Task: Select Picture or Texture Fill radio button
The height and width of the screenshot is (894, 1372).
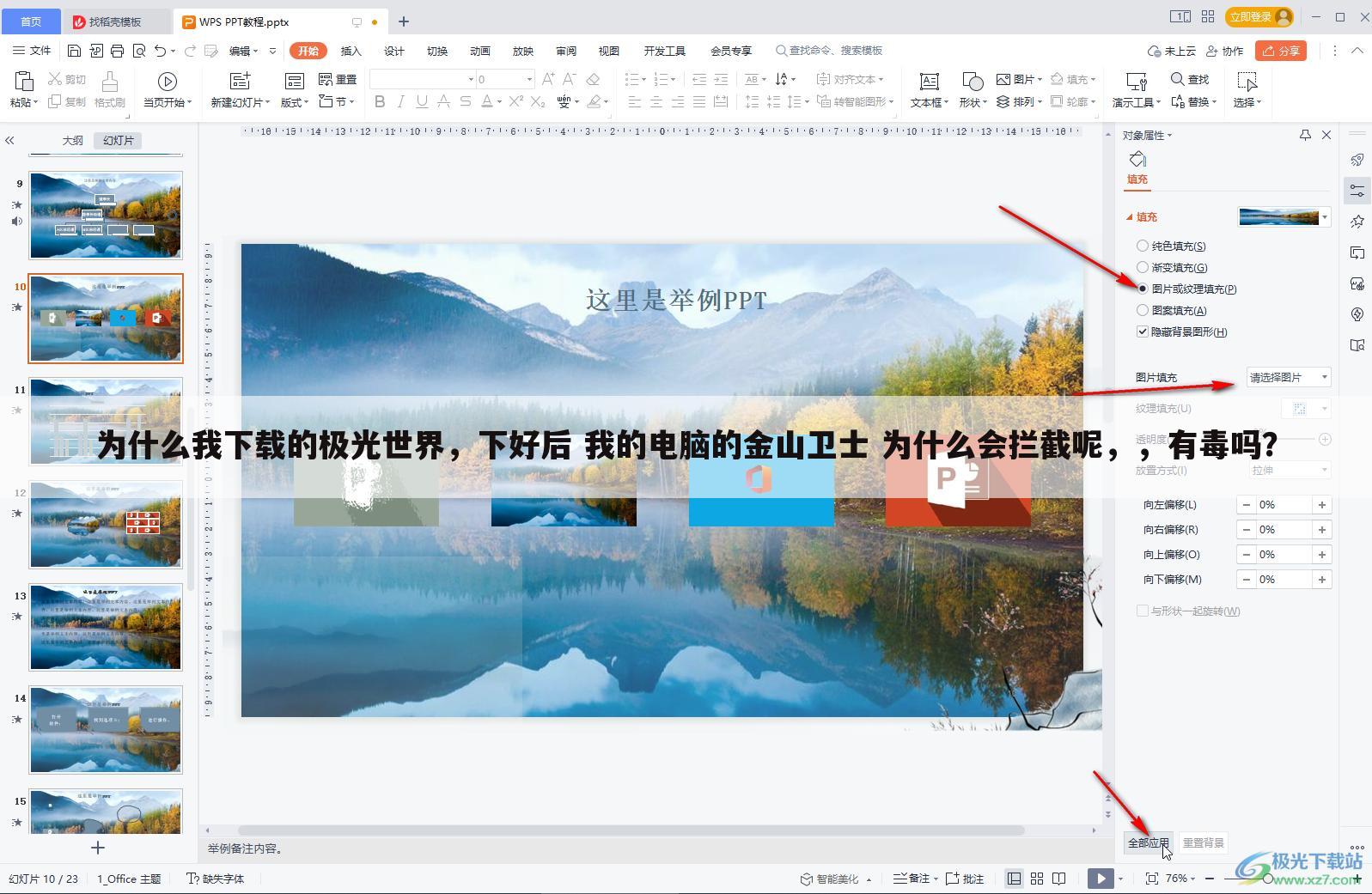Action: (x=1142, y=289)
